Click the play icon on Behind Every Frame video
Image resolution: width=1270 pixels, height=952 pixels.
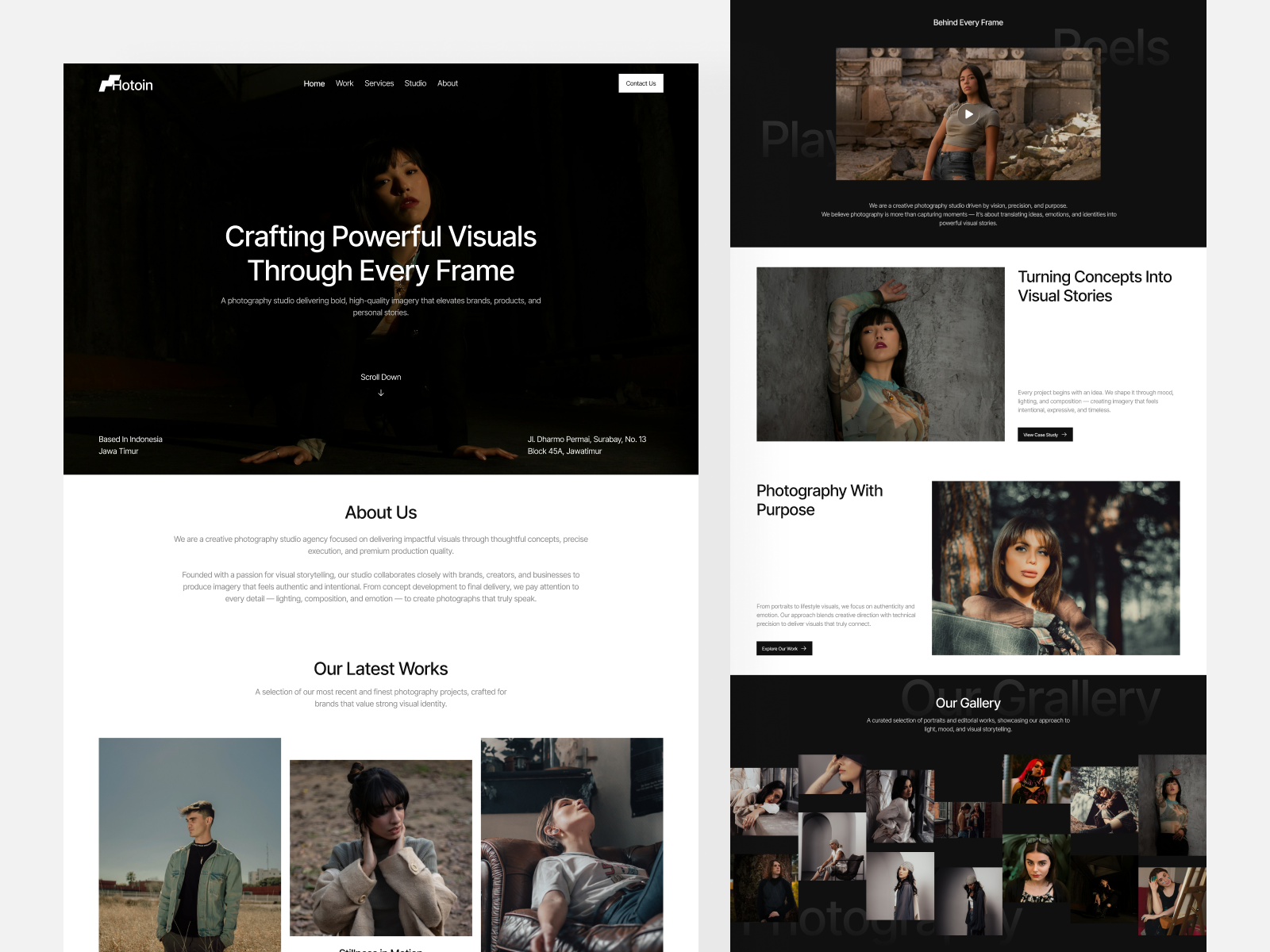click(x=968, y=113)
